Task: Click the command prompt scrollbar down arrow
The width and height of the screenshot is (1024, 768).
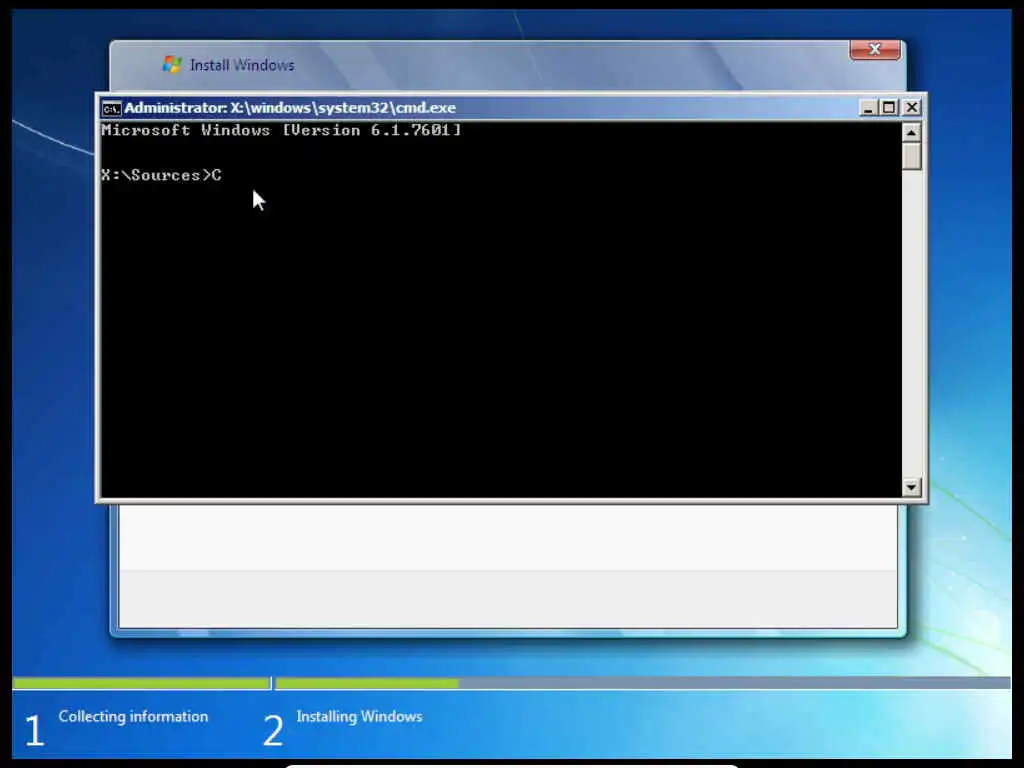Action: 911,487
